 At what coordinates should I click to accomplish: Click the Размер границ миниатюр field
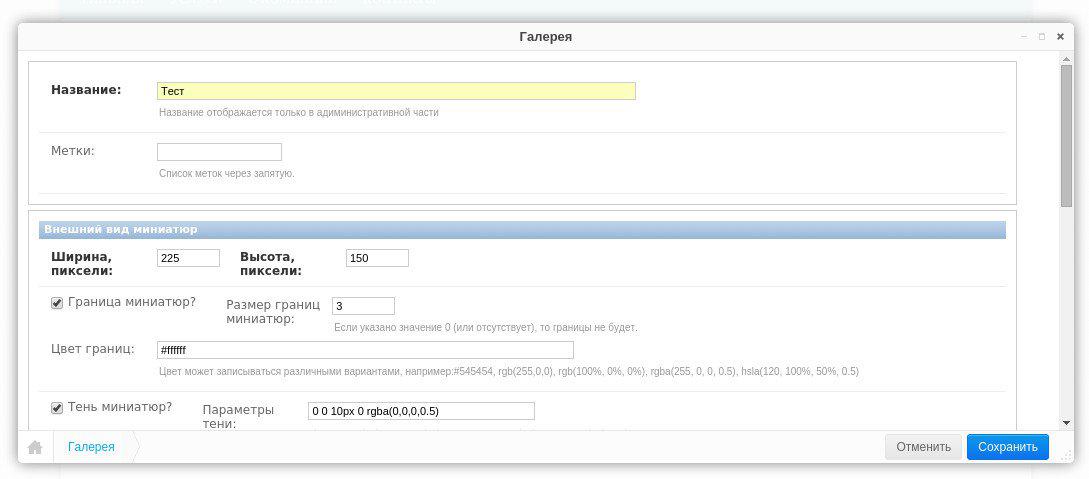[x=363, y=306]
